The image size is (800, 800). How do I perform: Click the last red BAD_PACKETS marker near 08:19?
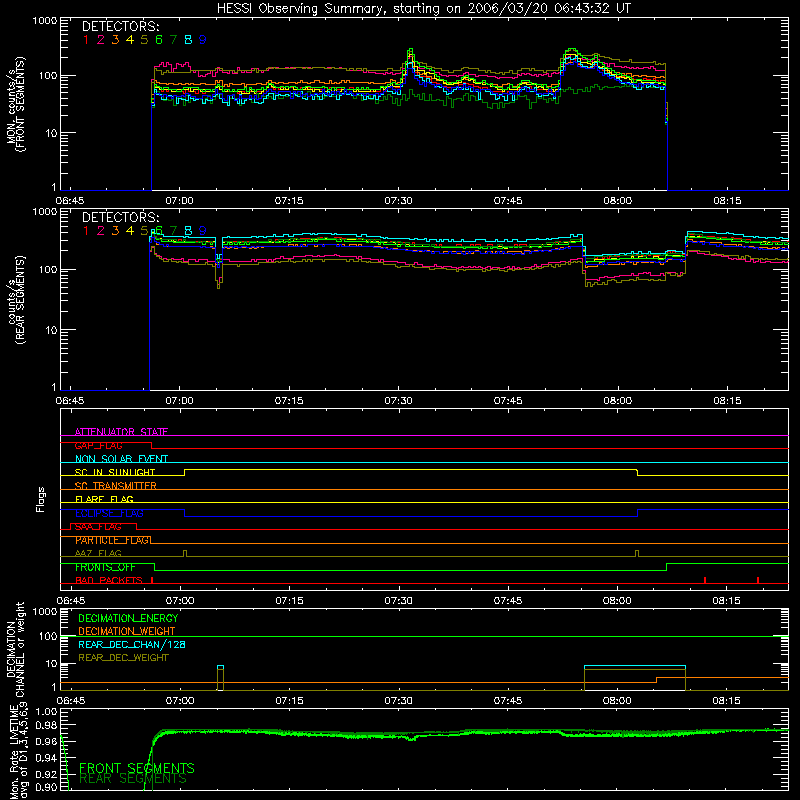(758, 580)
